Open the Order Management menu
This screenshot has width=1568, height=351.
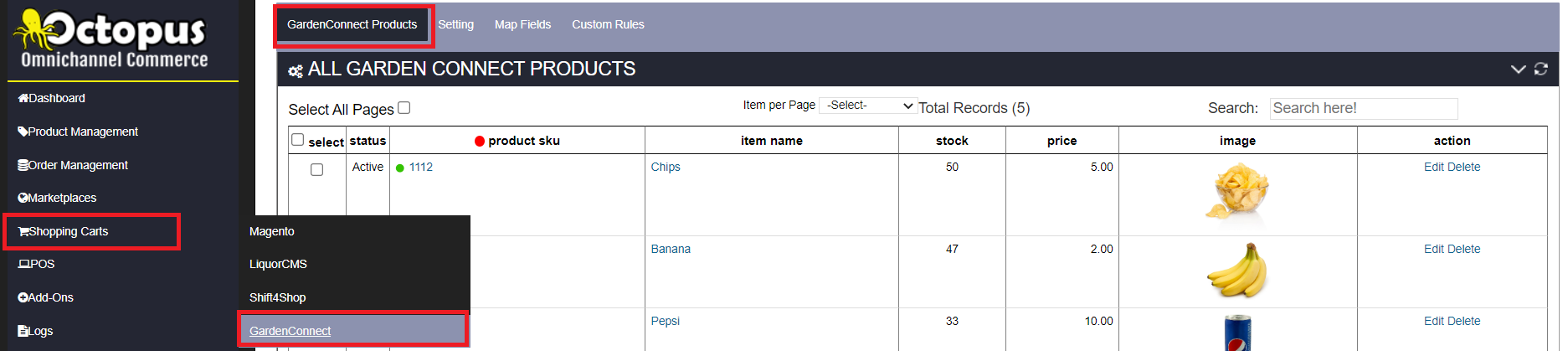pos(73,165)
